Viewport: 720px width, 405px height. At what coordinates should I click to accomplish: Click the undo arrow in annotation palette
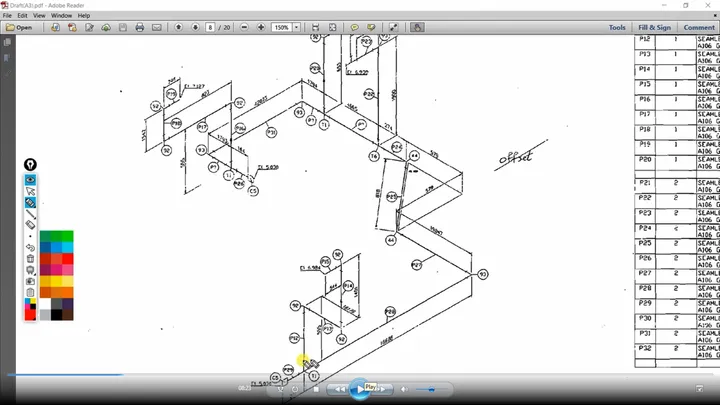30,248
